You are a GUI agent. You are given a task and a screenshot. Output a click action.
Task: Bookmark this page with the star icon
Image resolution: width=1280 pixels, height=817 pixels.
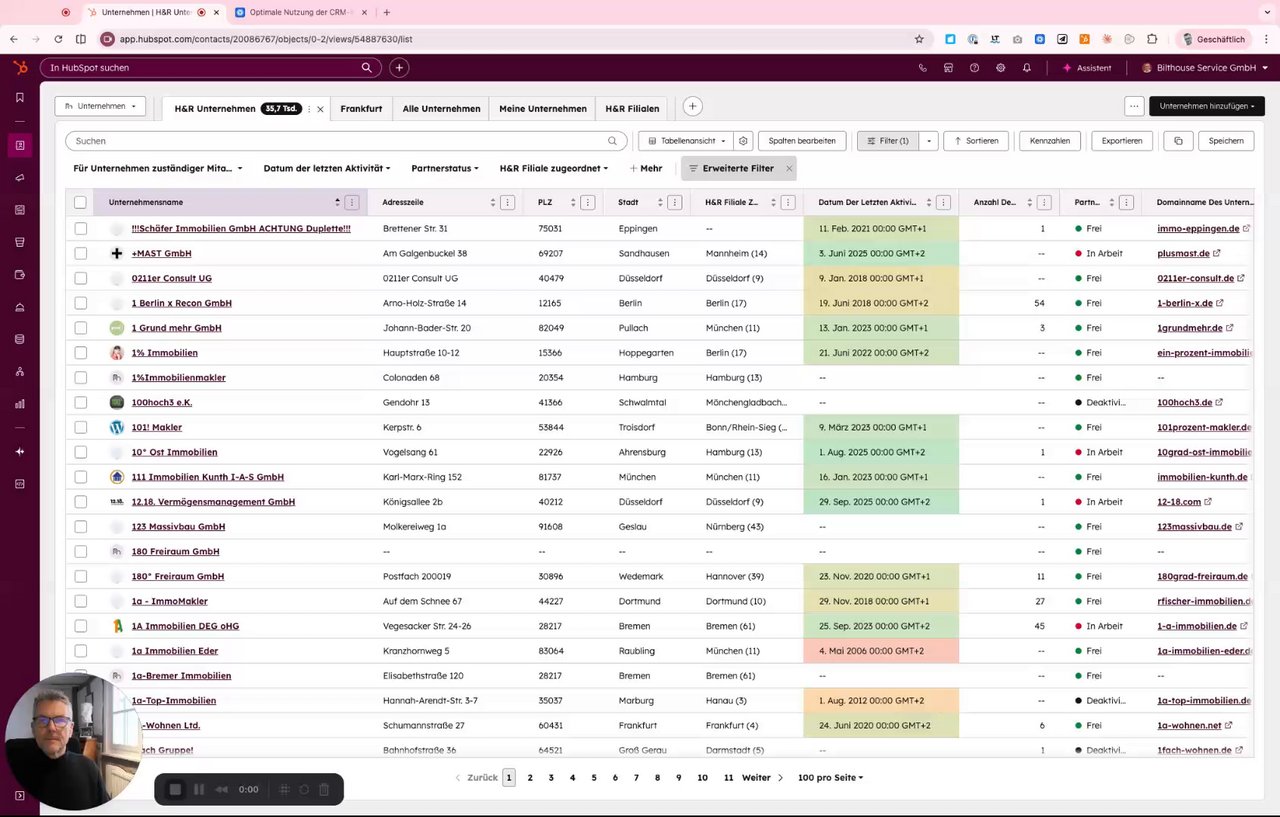click(919, 39)
